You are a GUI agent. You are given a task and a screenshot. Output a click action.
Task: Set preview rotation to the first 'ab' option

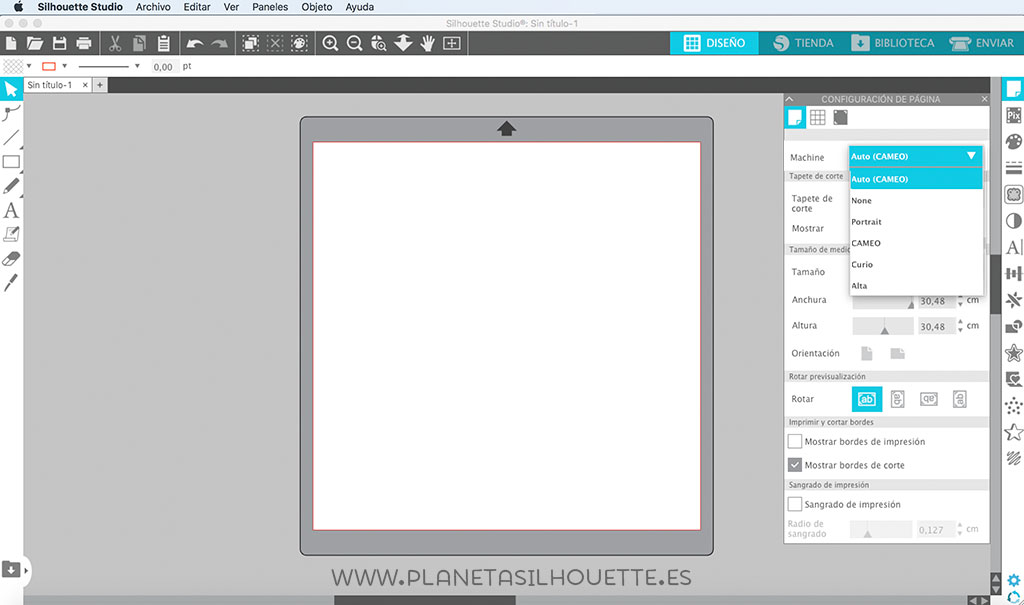[x=867, y=399]
